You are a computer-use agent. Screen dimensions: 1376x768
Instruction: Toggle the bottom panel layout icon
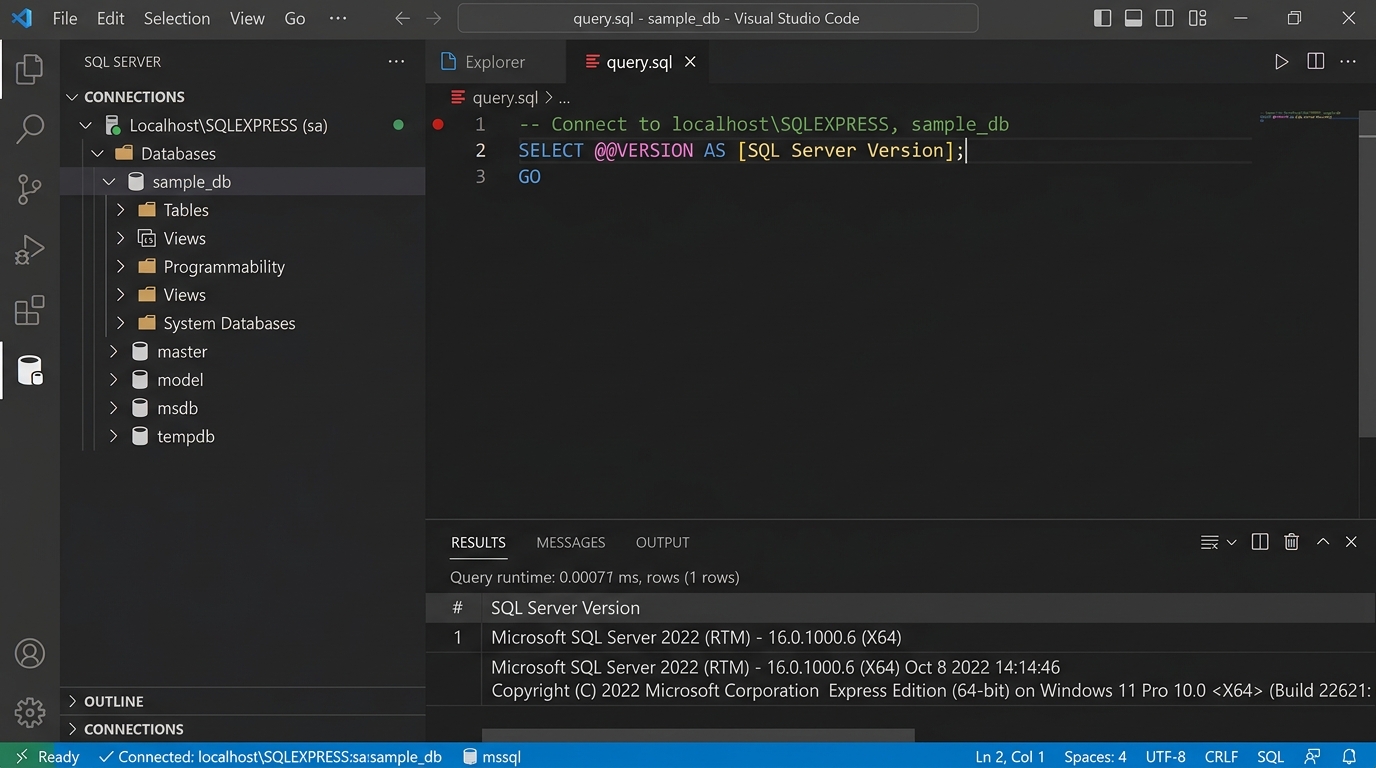(x=1133, y=18)
